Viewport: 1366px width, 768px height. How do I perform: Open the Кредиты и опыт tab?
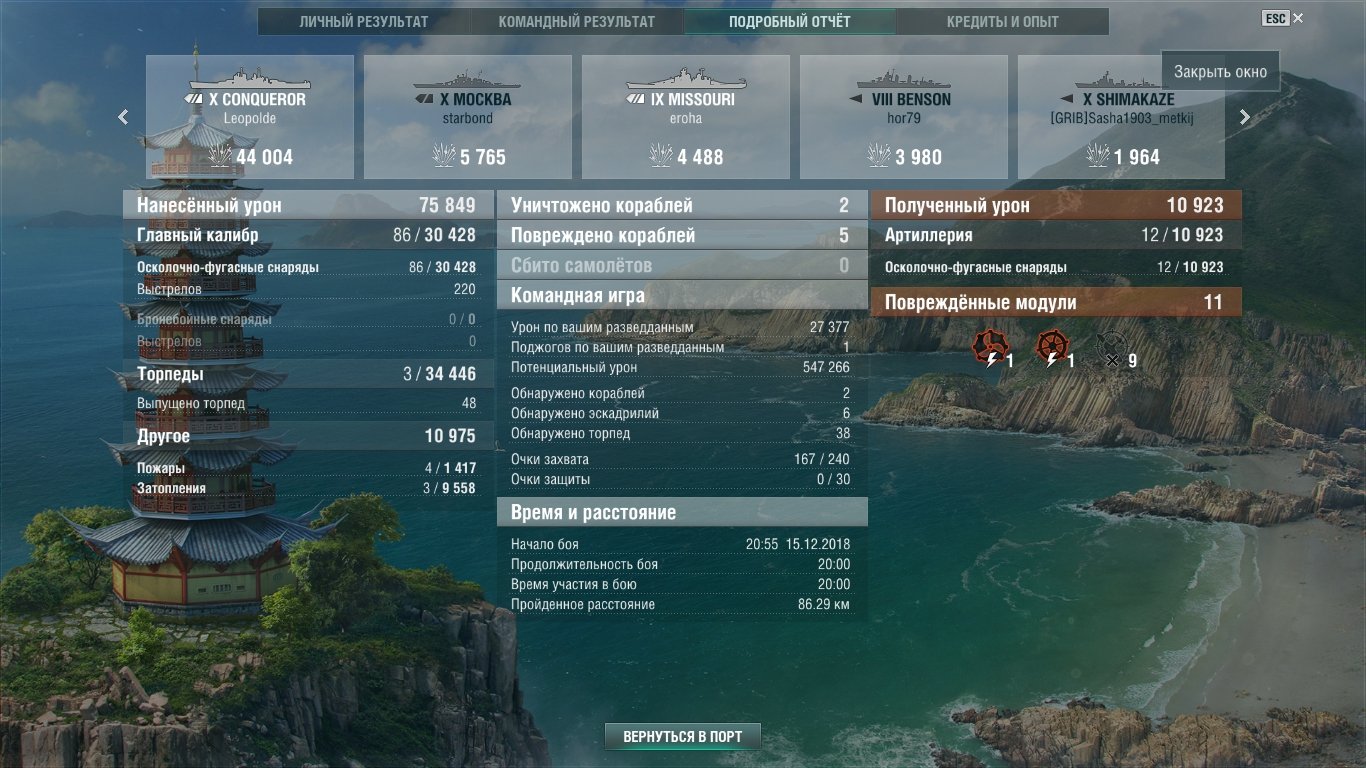(x=1003, y=21)
